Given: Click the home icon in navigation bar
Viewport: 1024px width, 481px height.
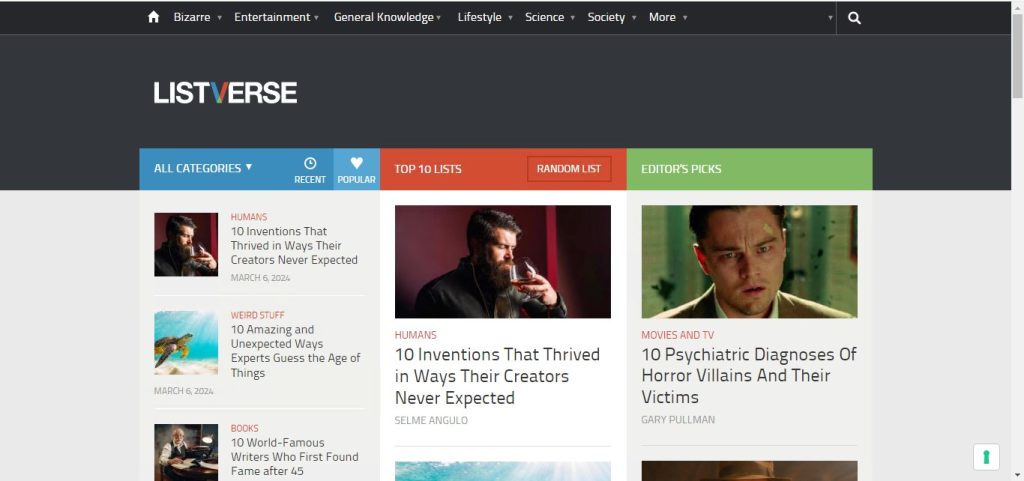Looking at the screenshot, I should (x=153, y=17).
